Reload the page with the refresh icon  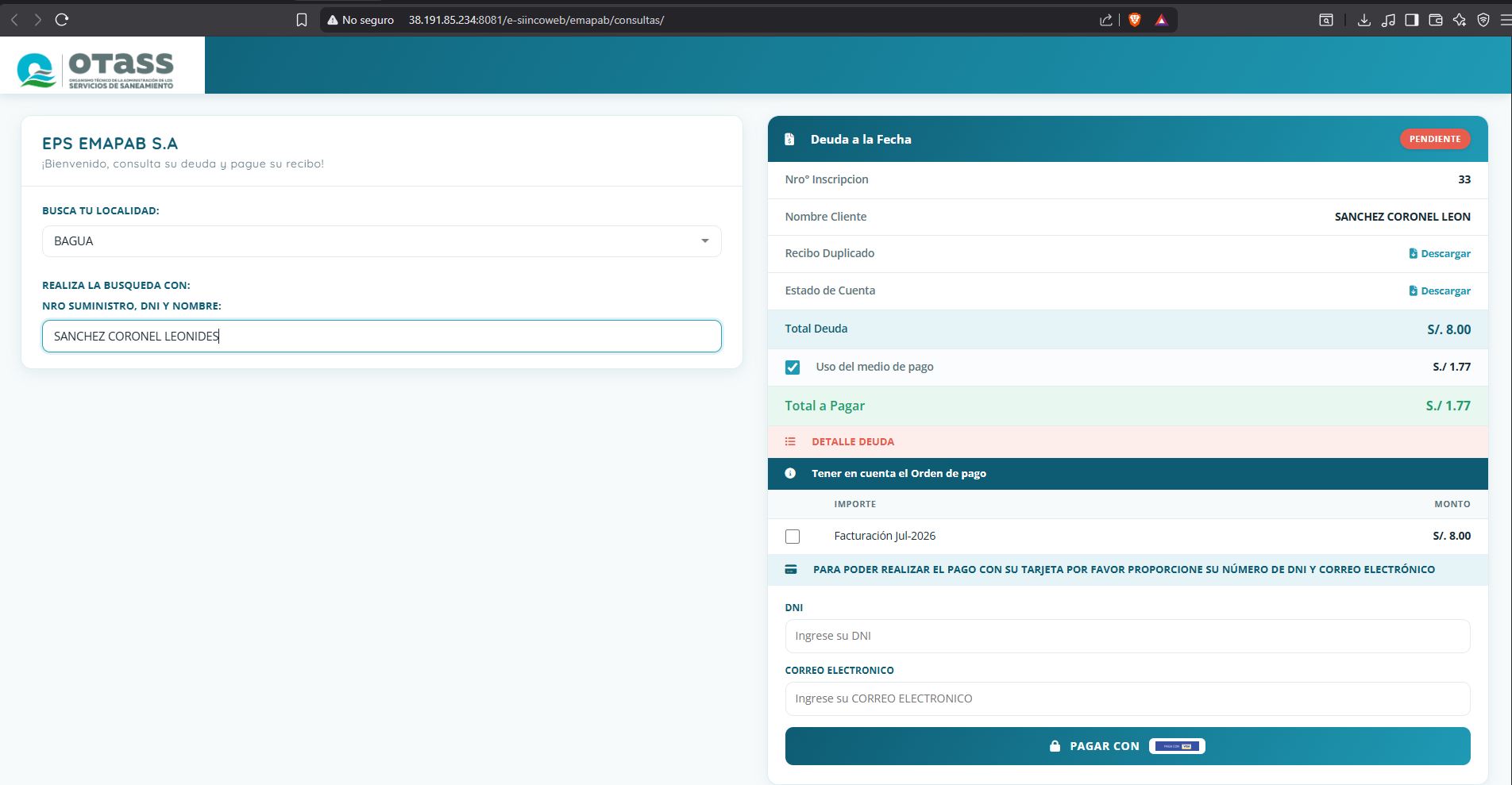click(x=62, y=20)
